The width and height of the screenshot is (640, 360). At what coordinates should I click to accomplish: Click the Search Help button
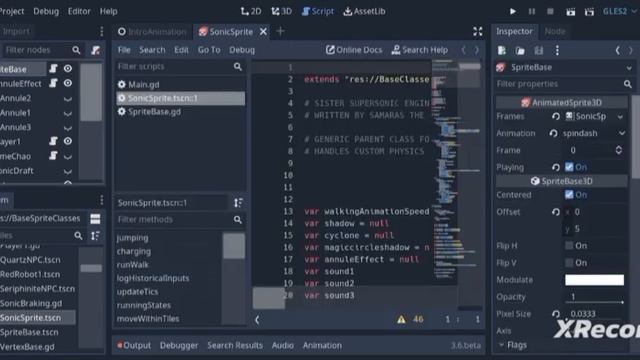420,50
